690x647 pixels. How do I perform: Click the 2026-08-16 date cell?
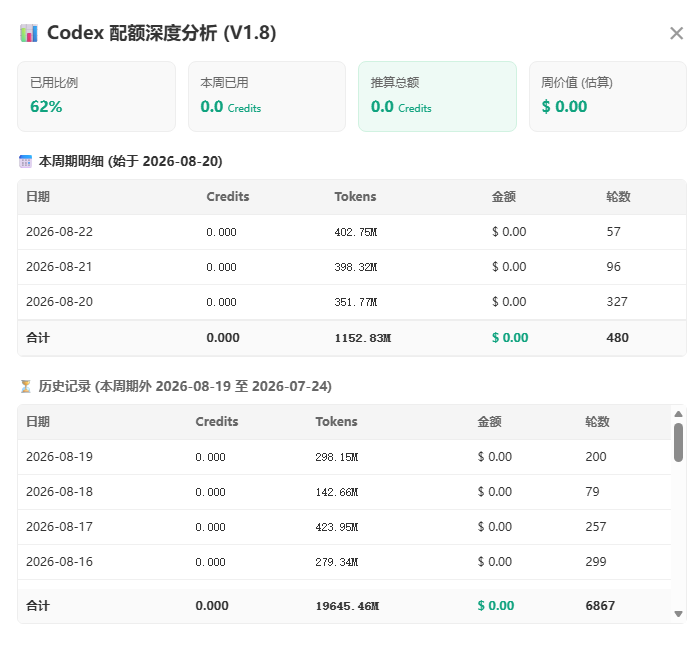pos(59,562)
